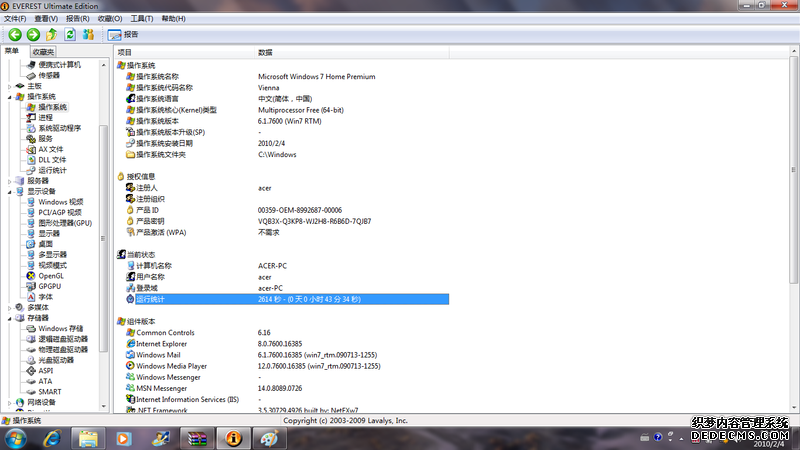Select 系统驱动程序 tree icon
Screen dimensions: 800x450
[31, 128]
